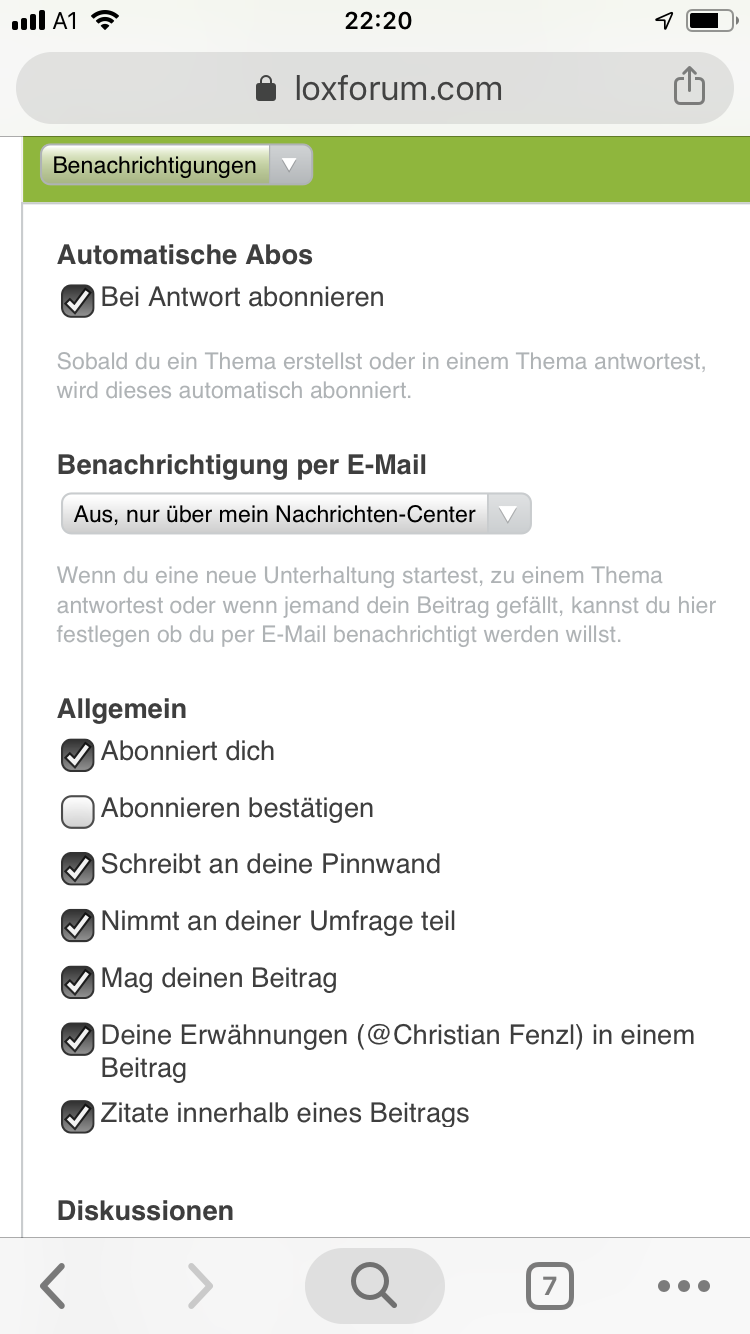Tap the battery icon in status bar
Image resolution: width=750 pixels, height=1334 pixels.
(711, 21)
